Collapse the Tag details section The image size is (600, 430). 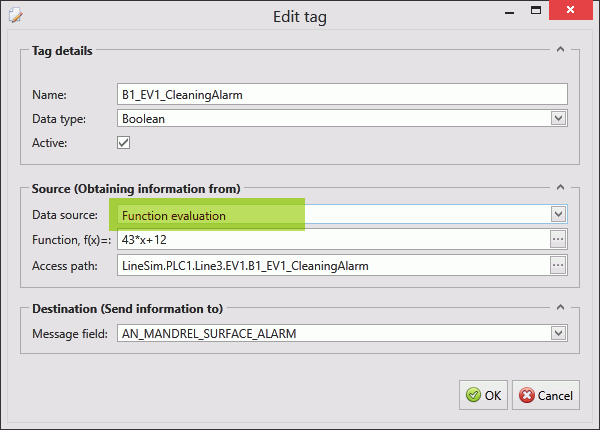point(561,49)
